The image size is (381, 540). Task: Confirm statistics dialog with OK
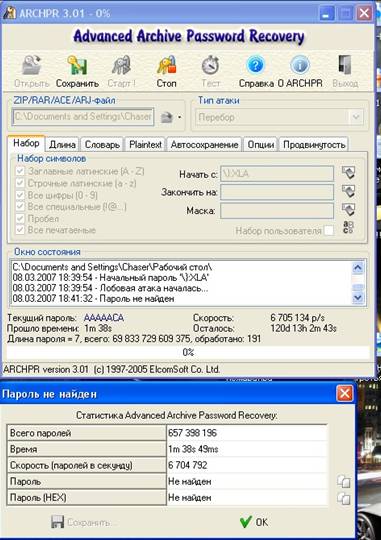tap(254, 522)
